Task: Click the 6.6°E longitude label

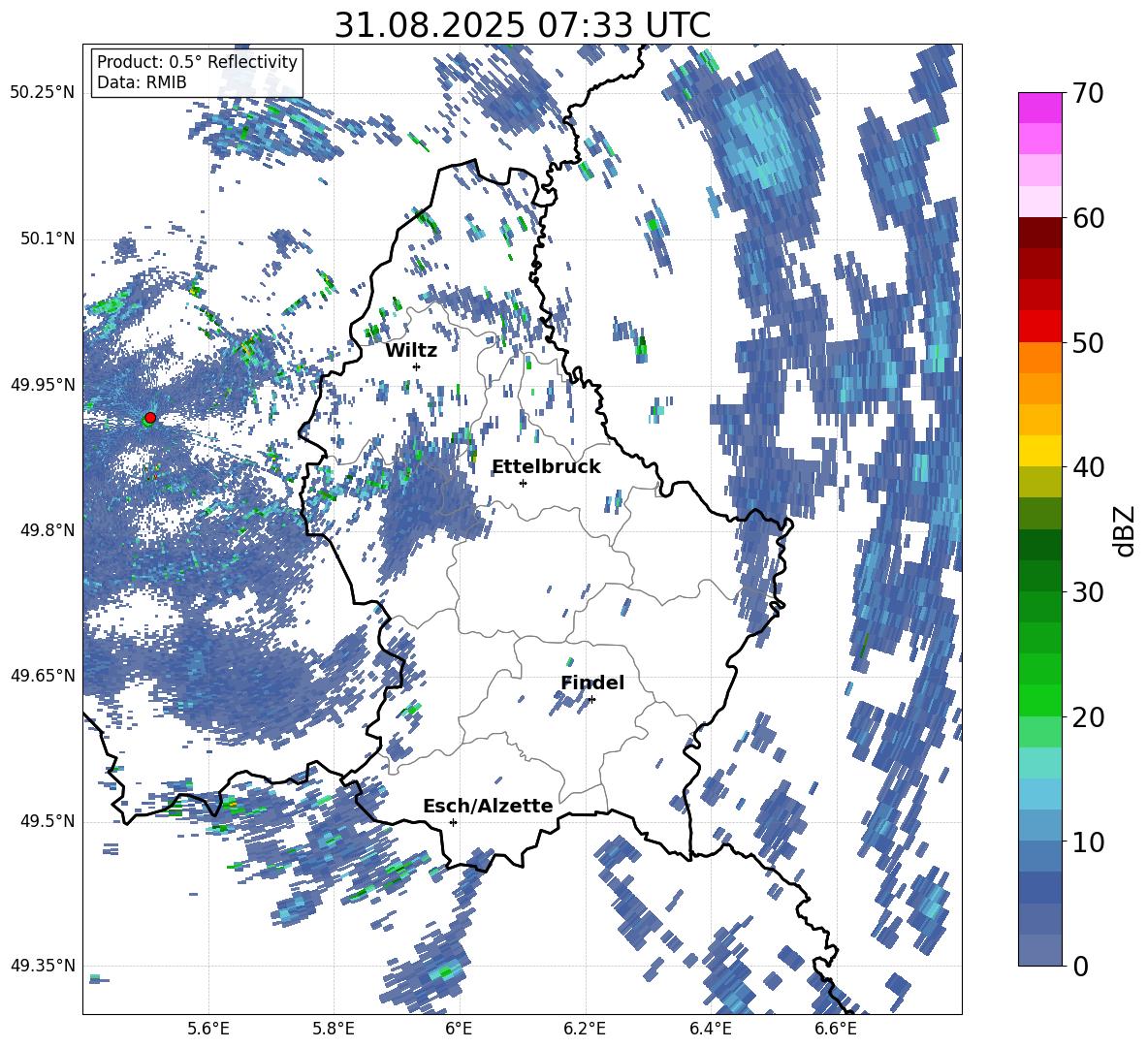Action: tap(836, 1029)
